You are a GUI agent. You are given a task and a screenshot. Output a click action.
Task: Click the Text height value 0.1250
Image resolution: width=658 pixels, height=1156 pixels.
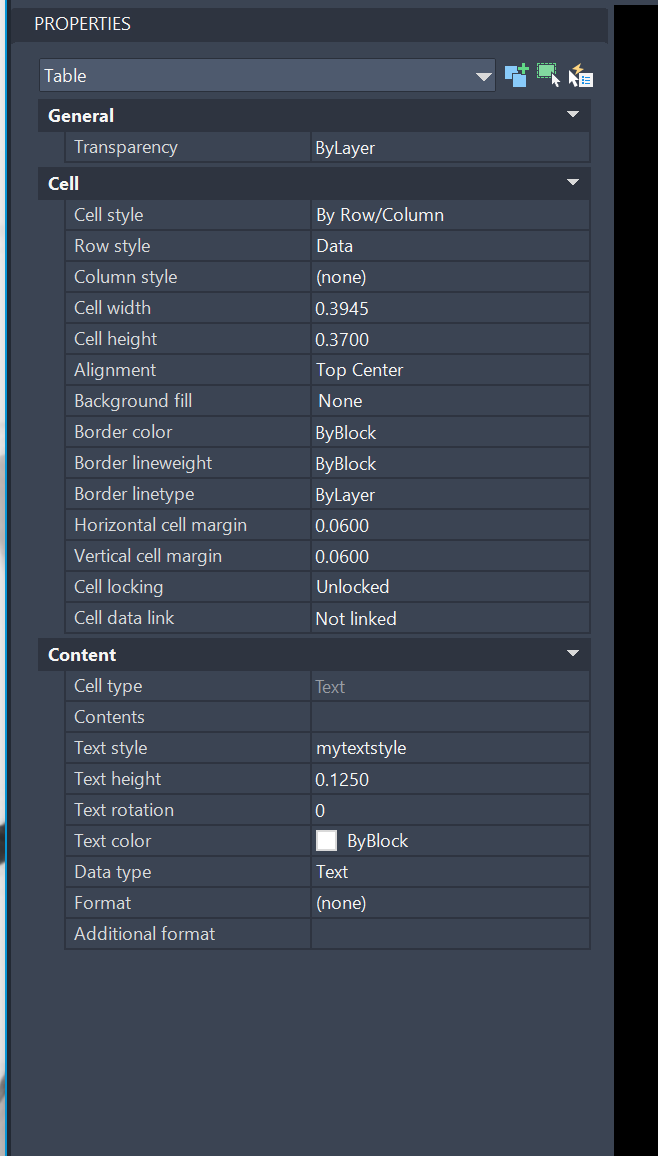450,779
